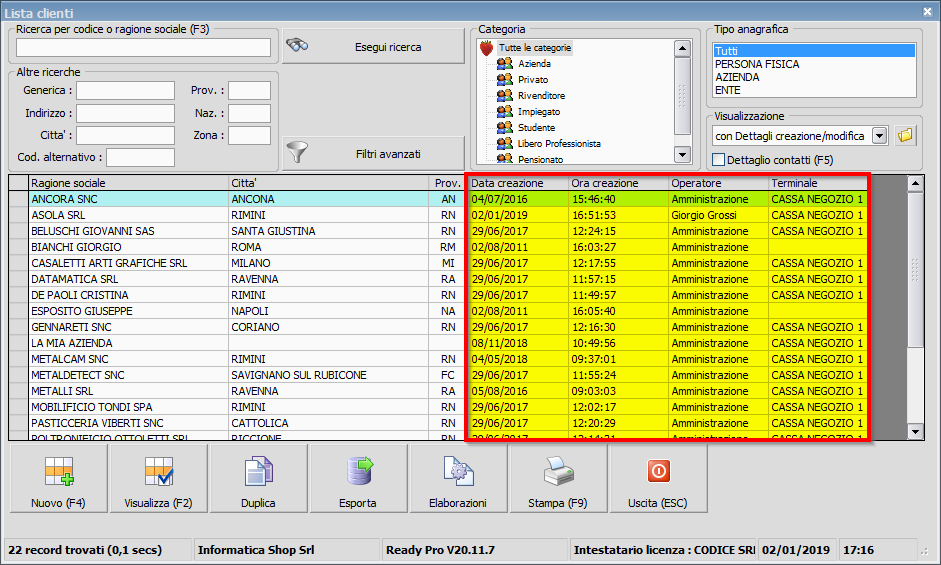The height and width of the screenshot is (565, 941).
Task: Click the Elaborazioni gear document icon
Action: [x=458, y=471]
